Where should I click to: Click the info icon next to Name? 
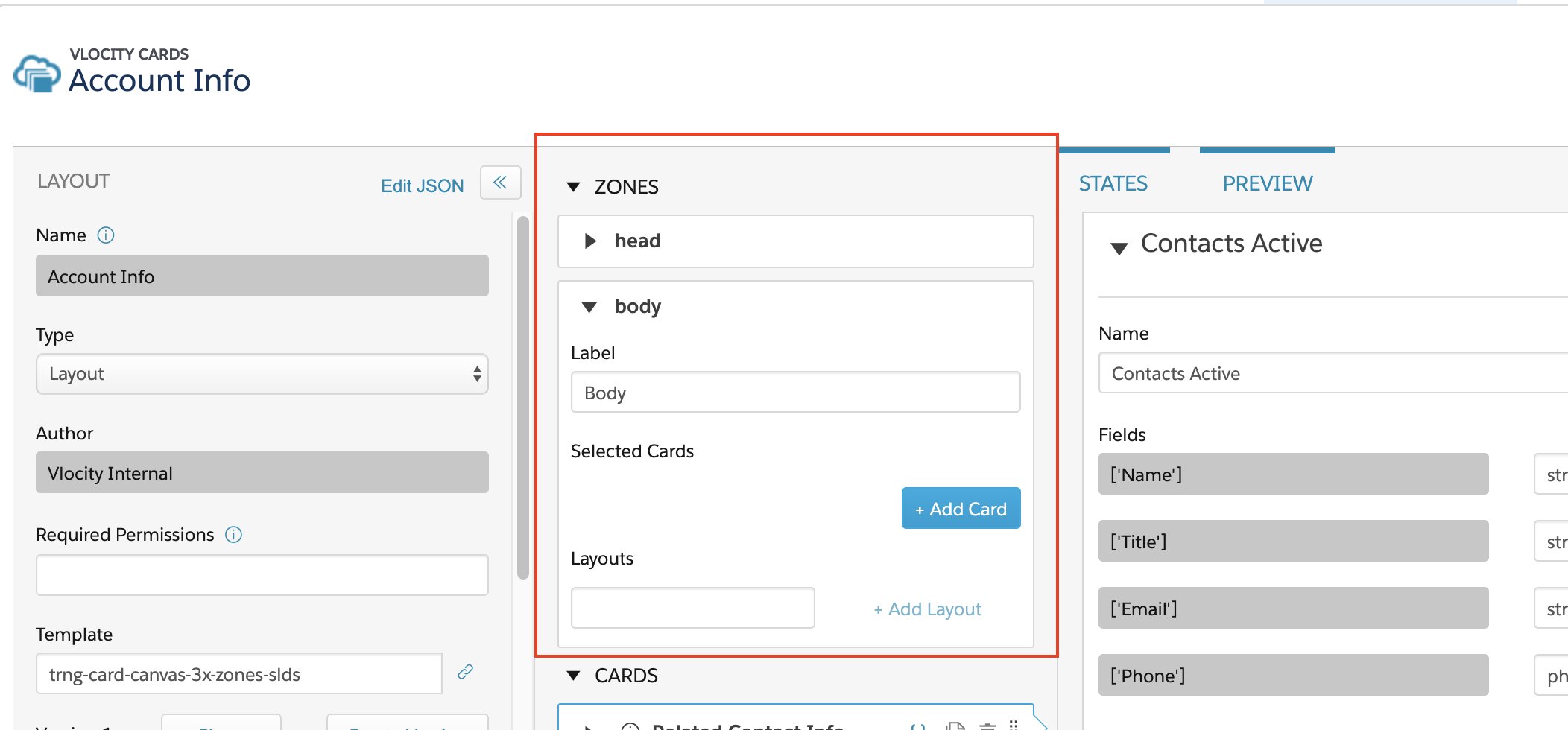tap(106, 235)
